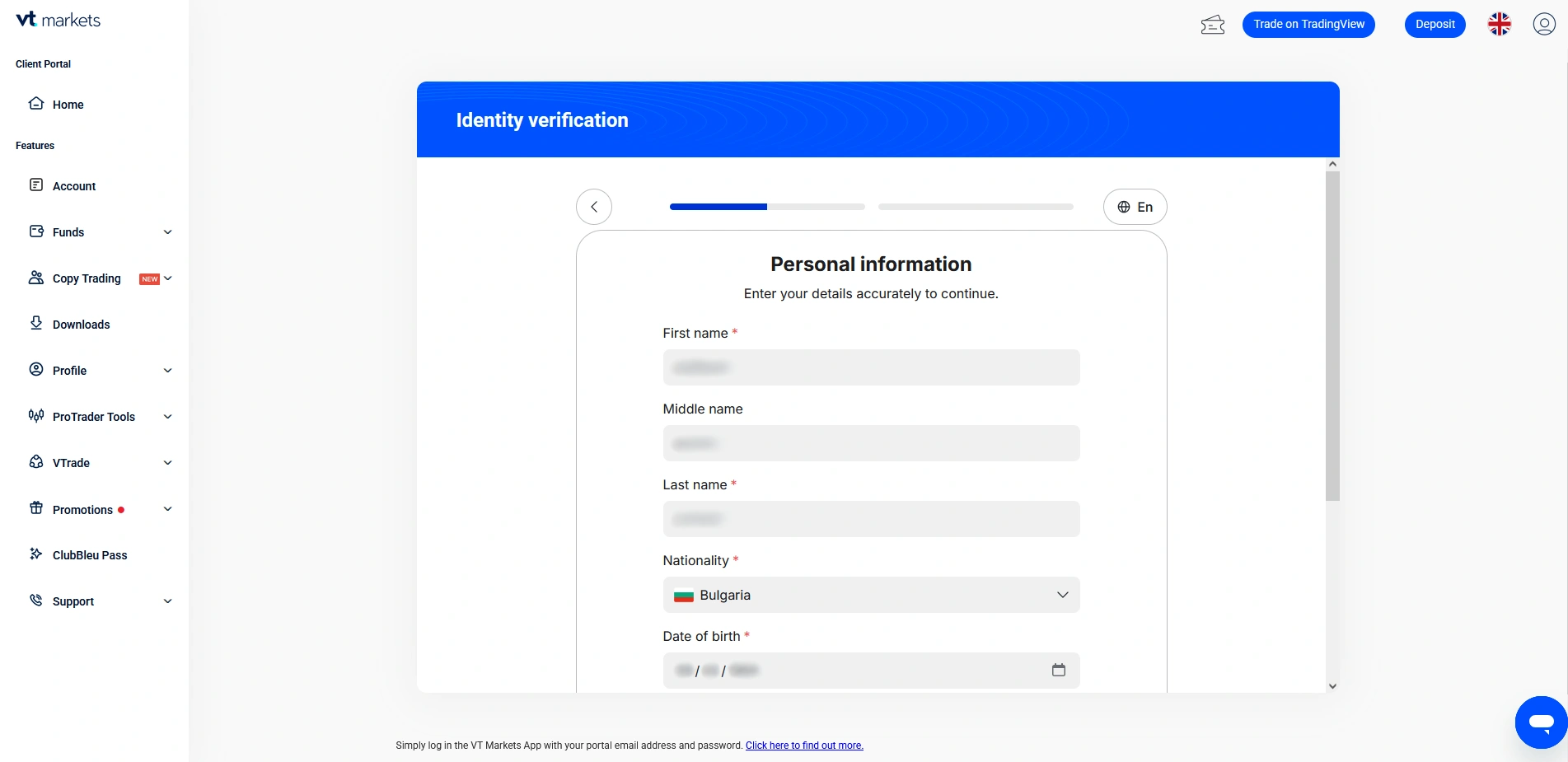The height and width of the screenshot is (762, 1568).
Task: Open the Account page in the sidebar
Action: click(x=74, y=186)
